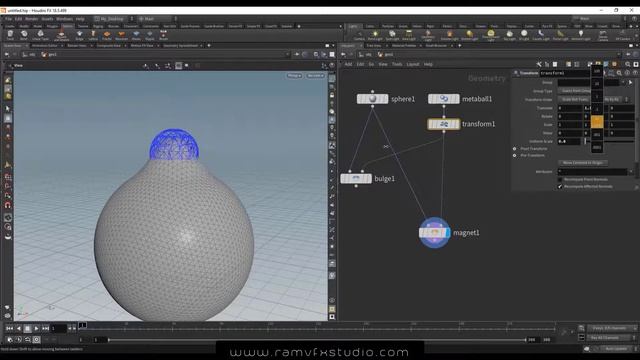The height and width of the screenshot is (360, 640).
Task: Open the Attributes dropdown arrow
Action: (631, 172)
